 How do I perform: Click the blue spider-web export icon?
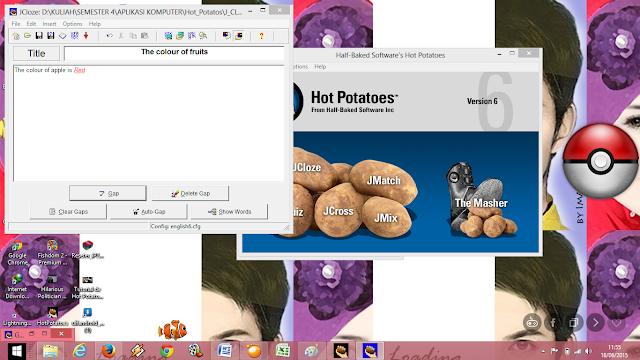click(x=74, y=36)
